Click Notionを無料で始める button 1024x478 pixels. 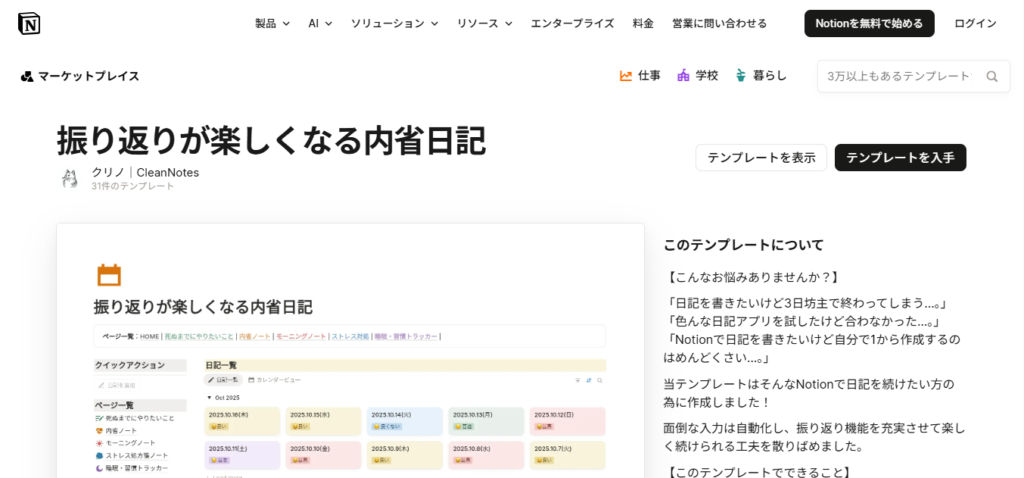[x=869, y=23]
